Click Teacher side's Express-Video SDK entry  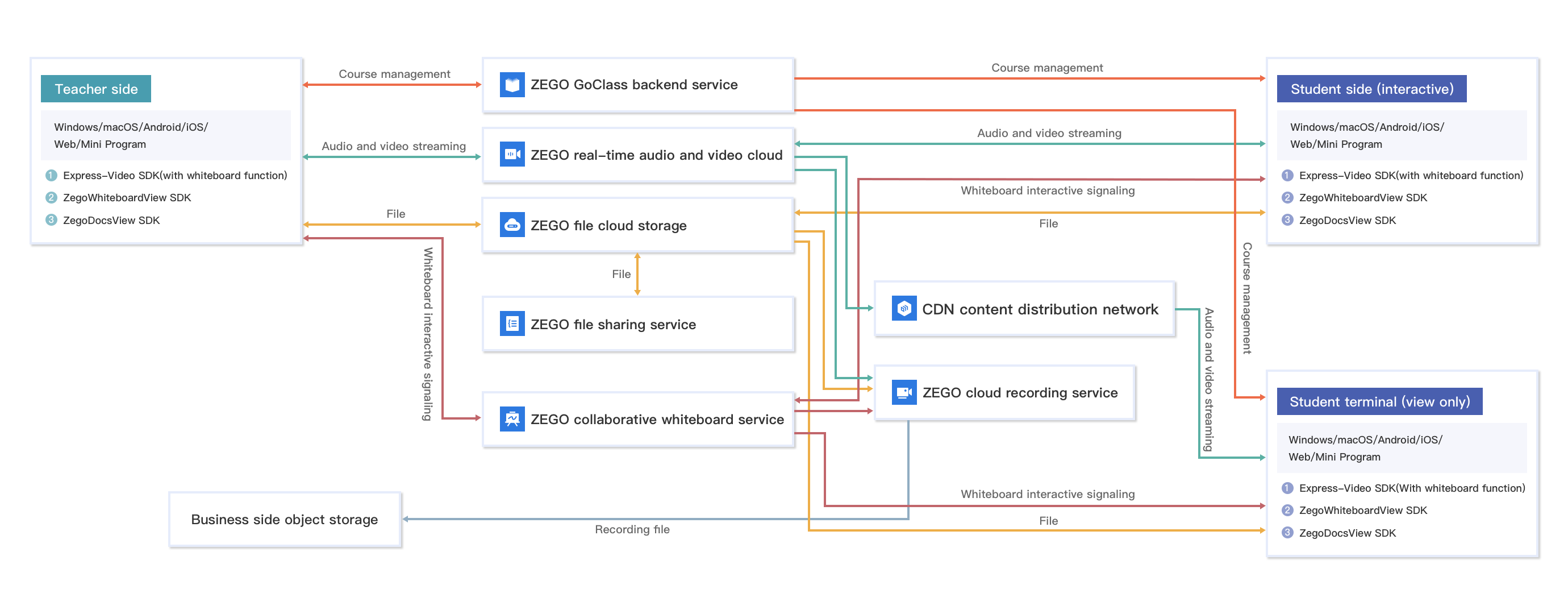click(175, 176)
